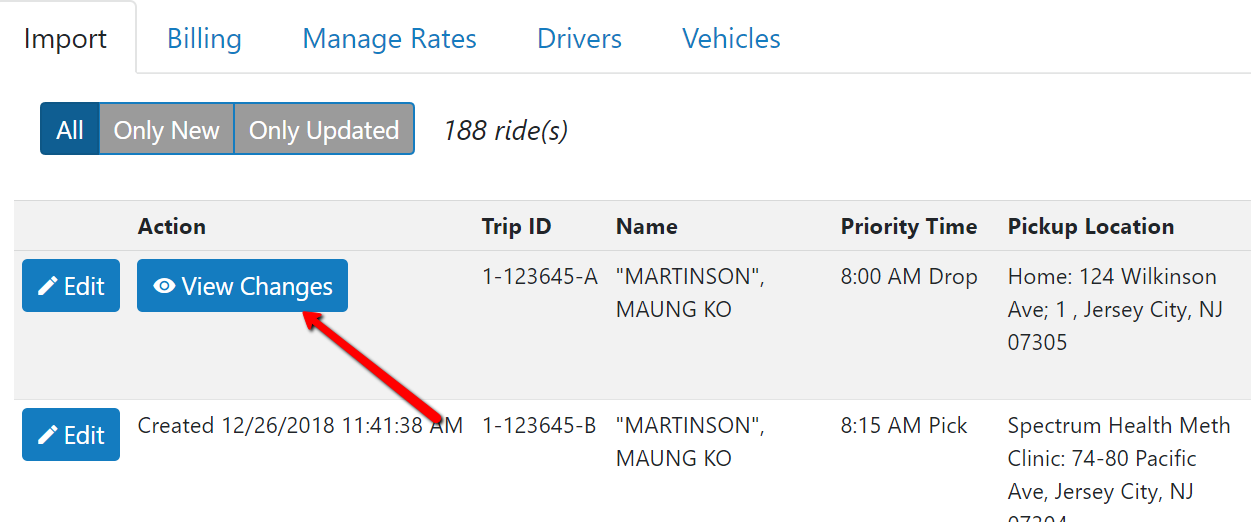Edit trip 1-123645-B row
This screenshot has height=522, width=1251.
click(71, 434)
